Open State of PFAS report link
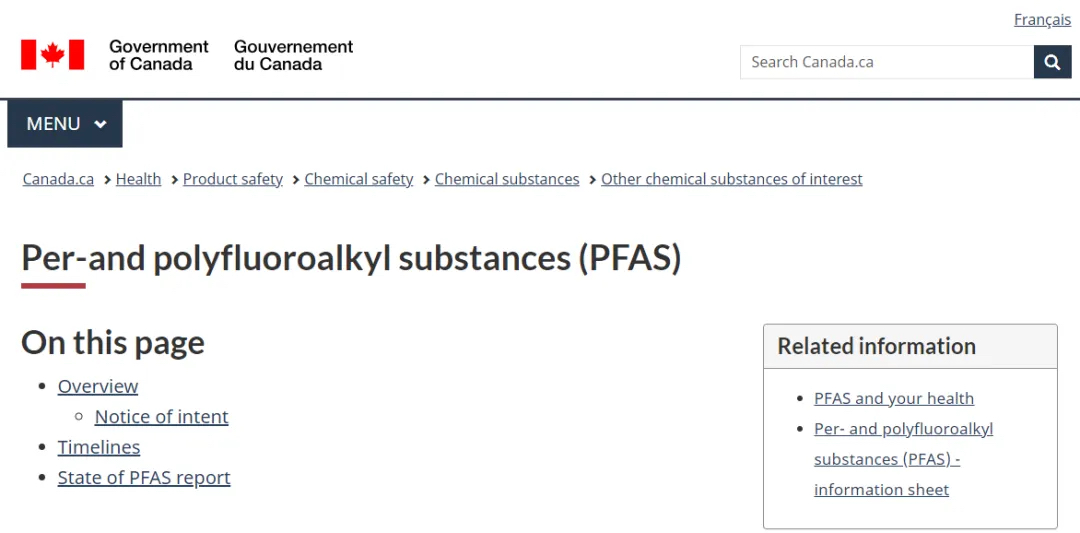 point(144,478)
